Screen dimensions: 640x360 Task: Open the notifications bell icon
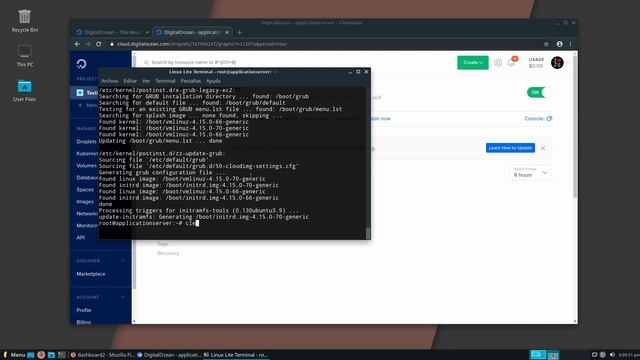511,62
